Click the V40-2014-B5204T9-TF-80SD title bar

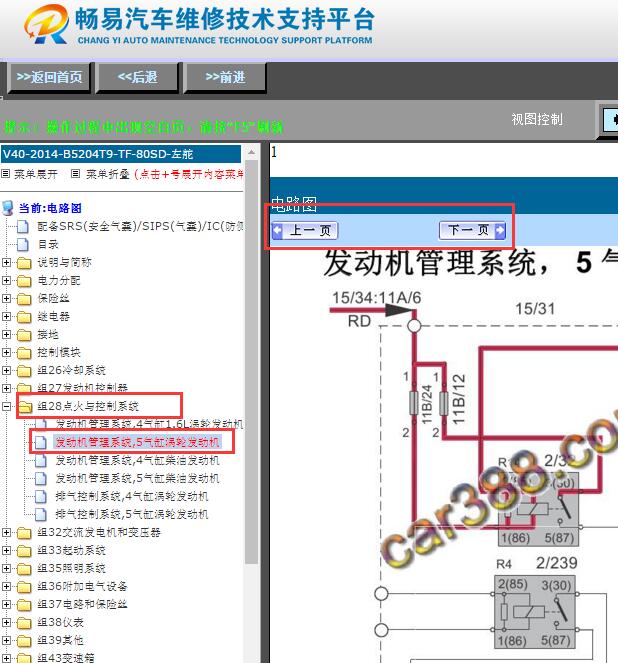click(x=121, y=154)
